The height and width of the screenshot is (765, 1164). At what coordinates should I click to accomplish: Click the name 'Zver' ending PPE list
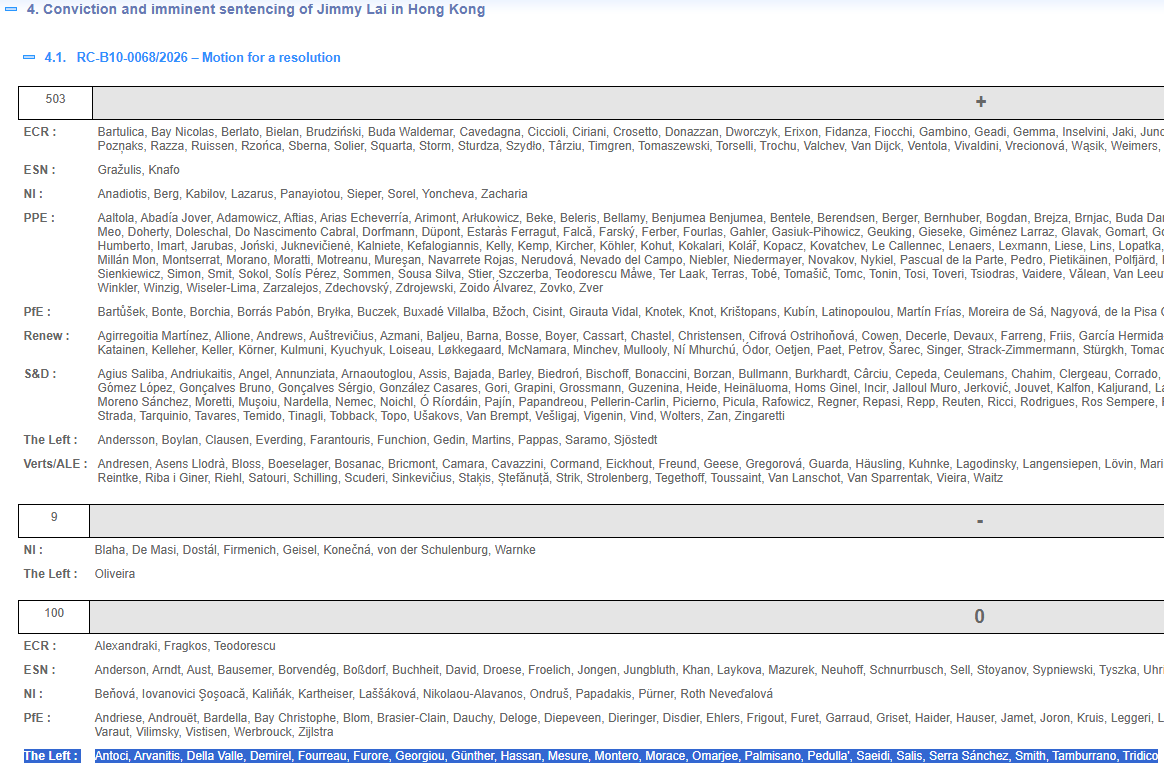click(x=591, y=288)
